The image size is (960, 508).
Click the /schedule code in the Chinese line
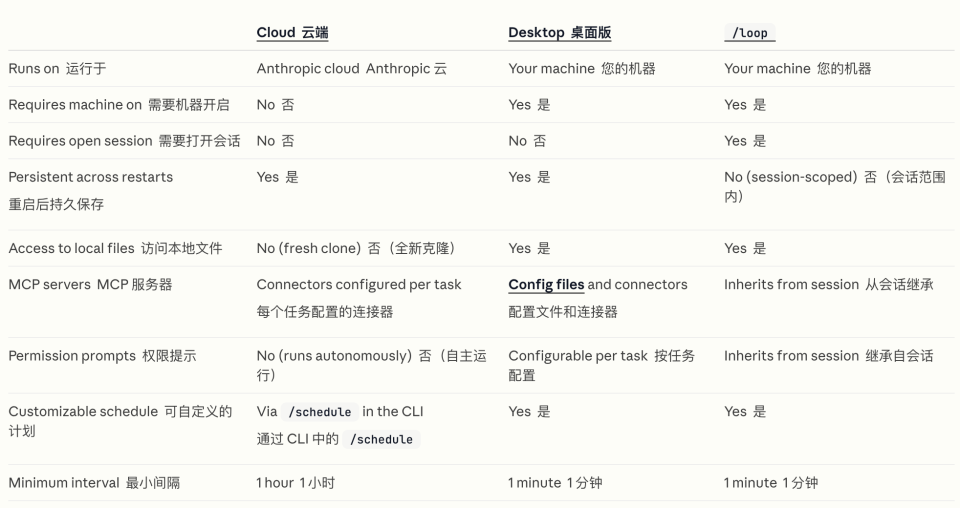(380, 439)
